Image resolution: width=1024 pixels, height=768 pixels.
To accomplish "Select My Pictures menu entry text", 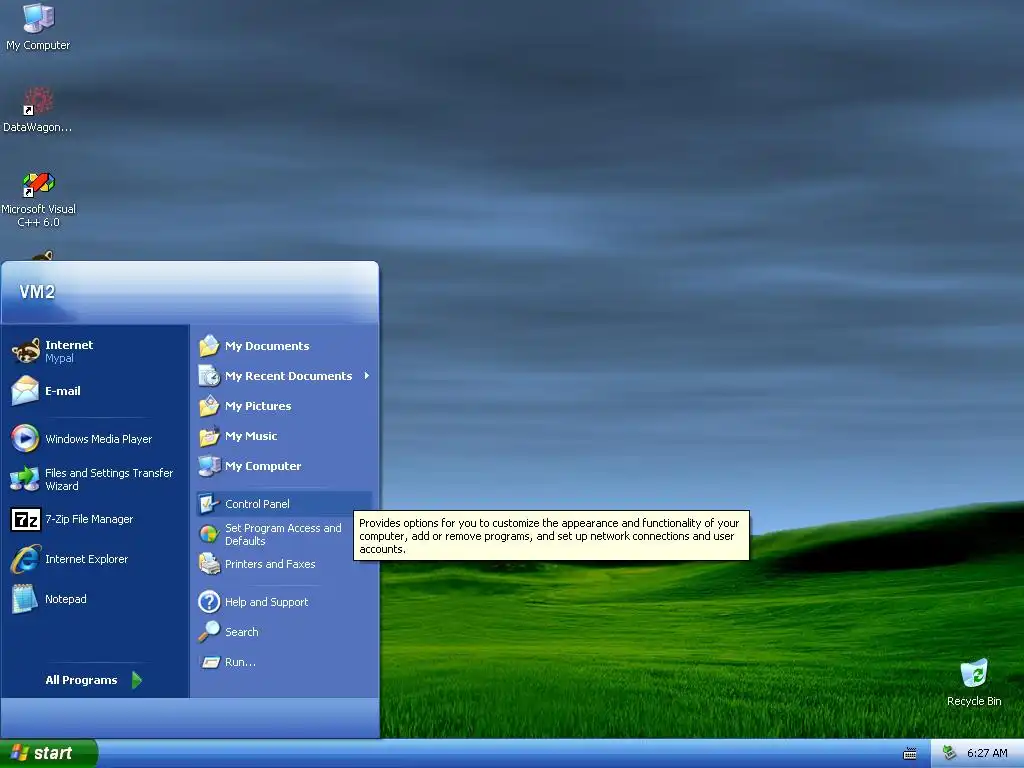I will click(x=258, y=406).
